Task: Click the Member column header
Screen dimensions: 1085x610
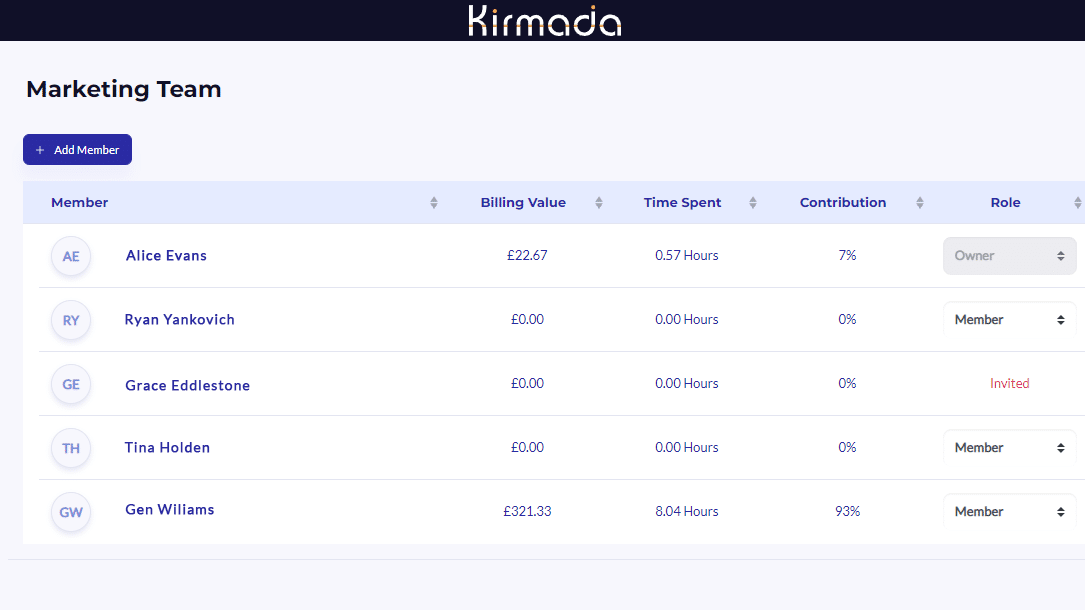Action: pos(80,203)
